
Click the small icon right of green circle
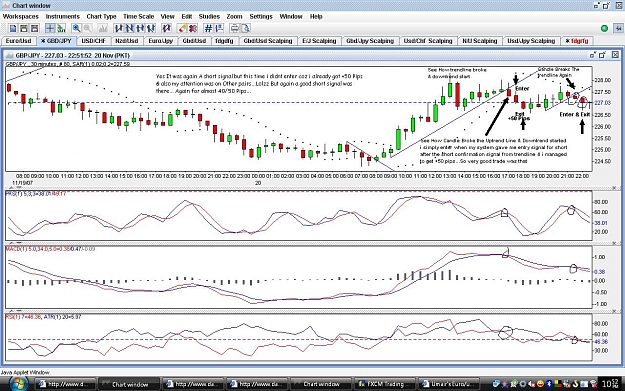click(x=618, y=28)
